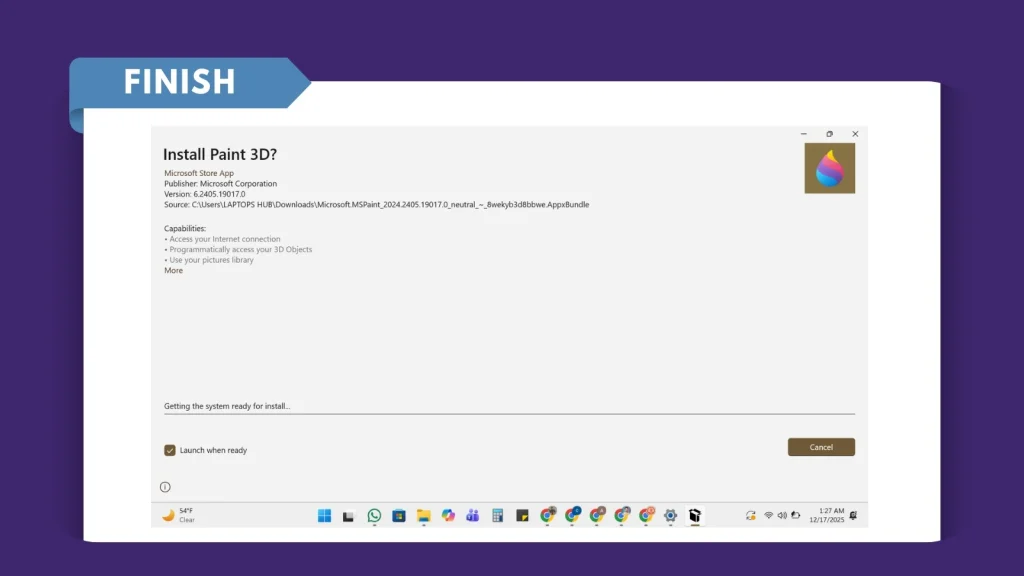
Task: Open Settings gear in the taskbar
Action: (670, 516)
